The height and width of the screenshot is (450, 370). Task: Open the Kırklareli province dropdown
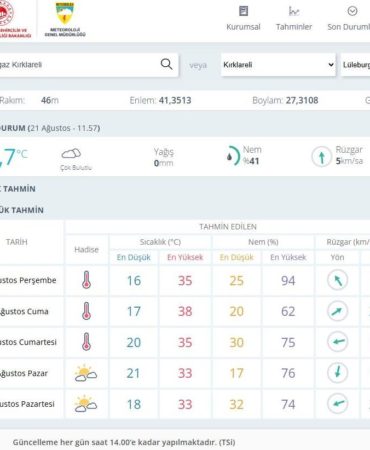click(x=278, y=65)
